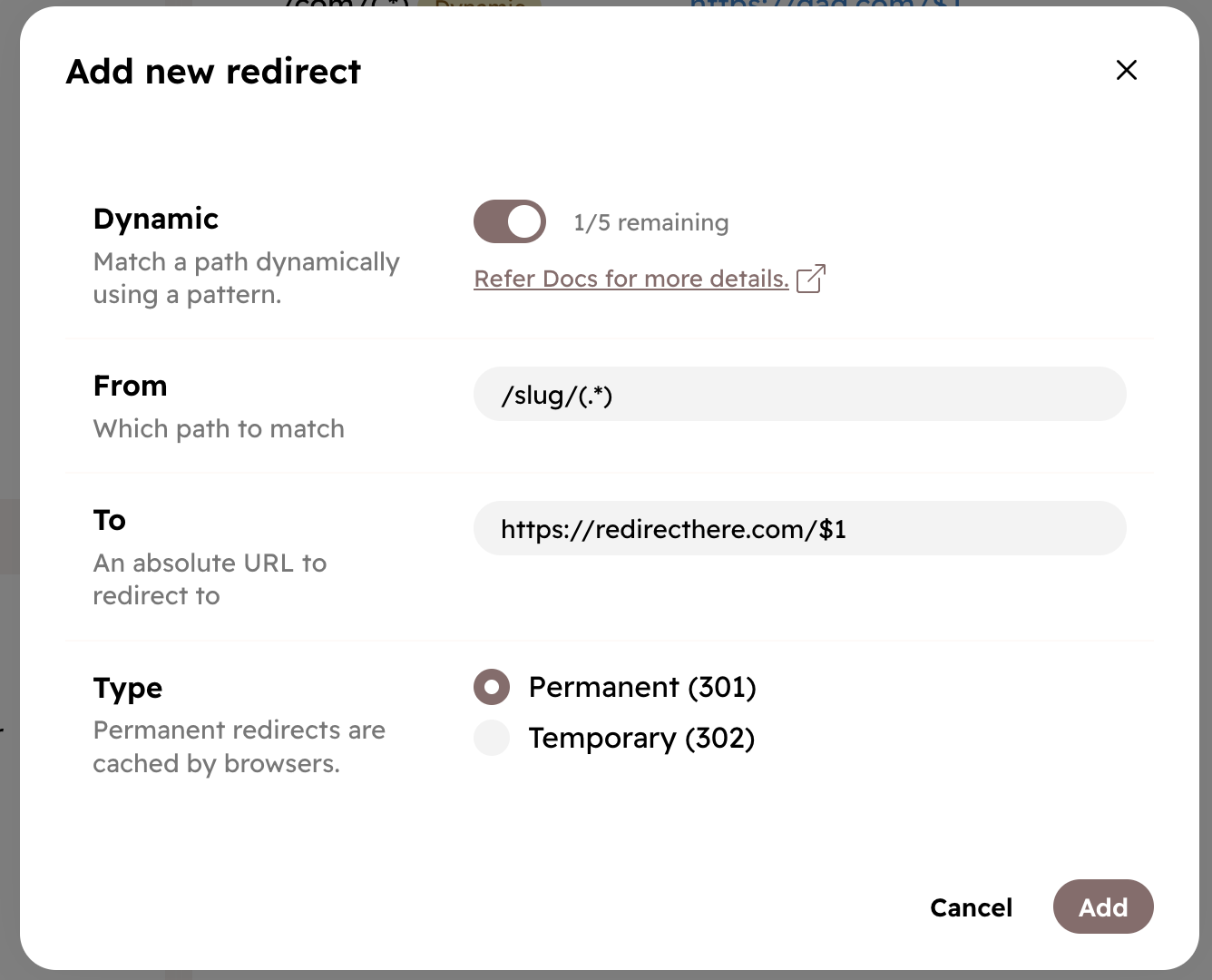
Task: Close the Add new redirect dialog
Action: [x=1126, y=70]
